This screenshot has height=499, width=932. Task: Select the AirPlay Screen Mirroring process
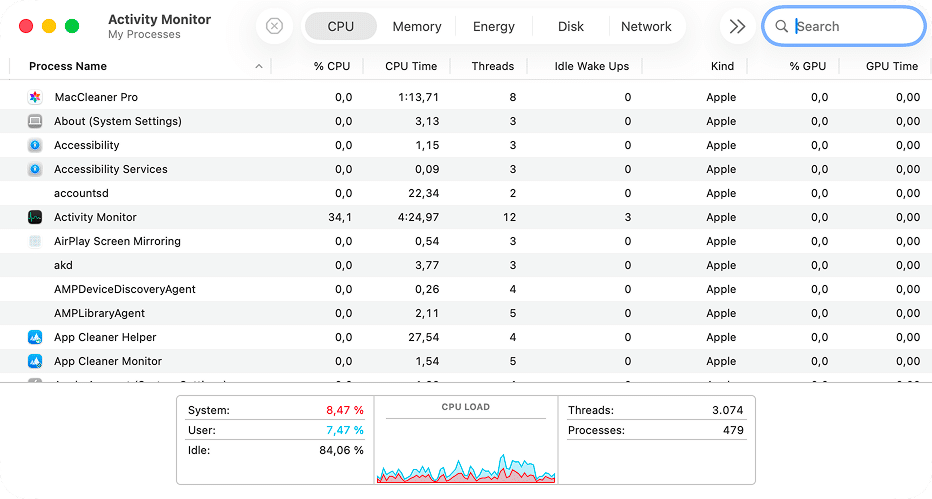click(117, 241)
